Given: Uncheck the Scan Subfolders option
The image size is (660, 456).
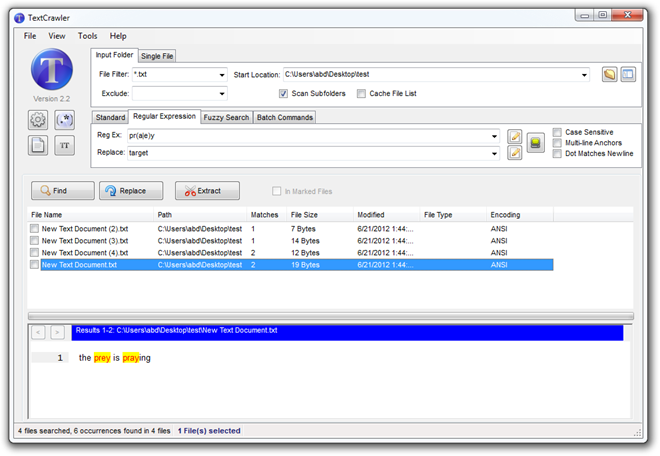Looking at the screenshot, I should pos(284,93).
